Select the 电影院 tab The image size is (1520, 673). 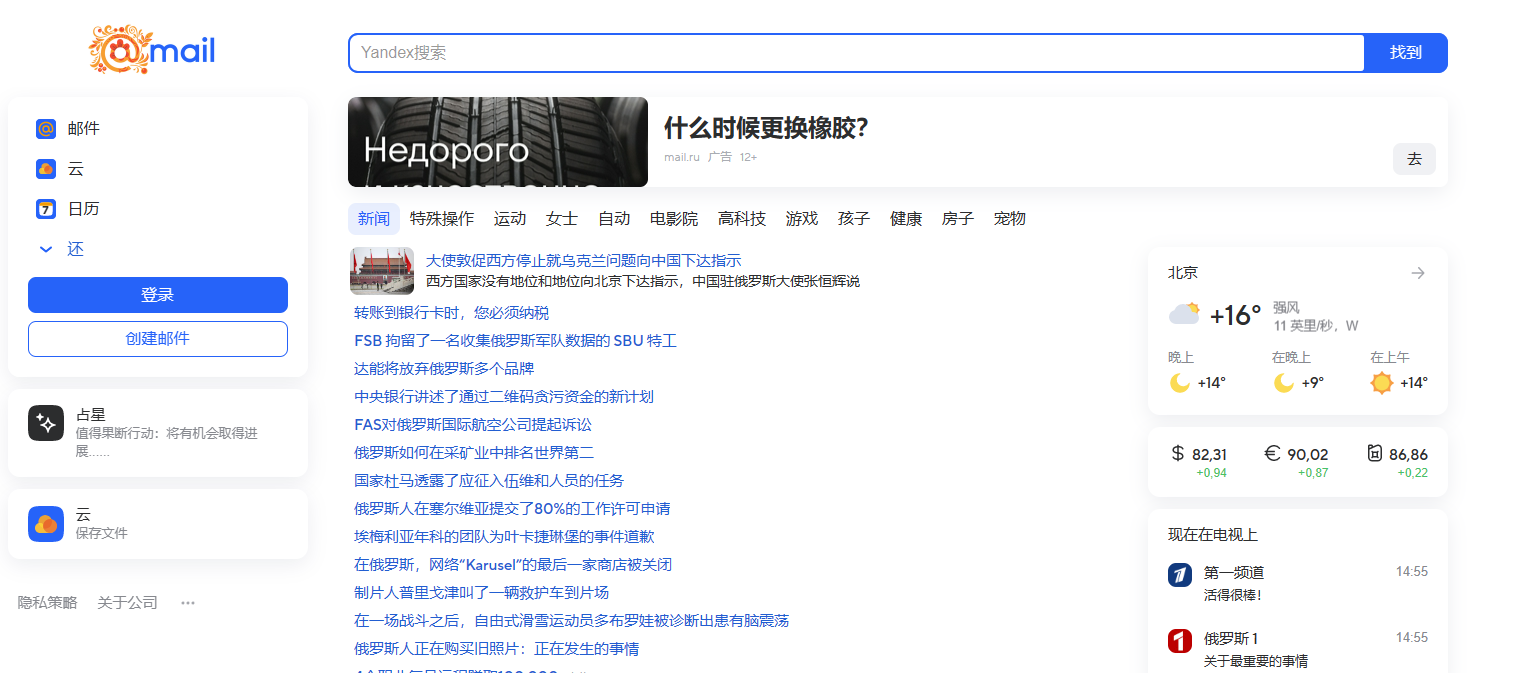point(674,219)
